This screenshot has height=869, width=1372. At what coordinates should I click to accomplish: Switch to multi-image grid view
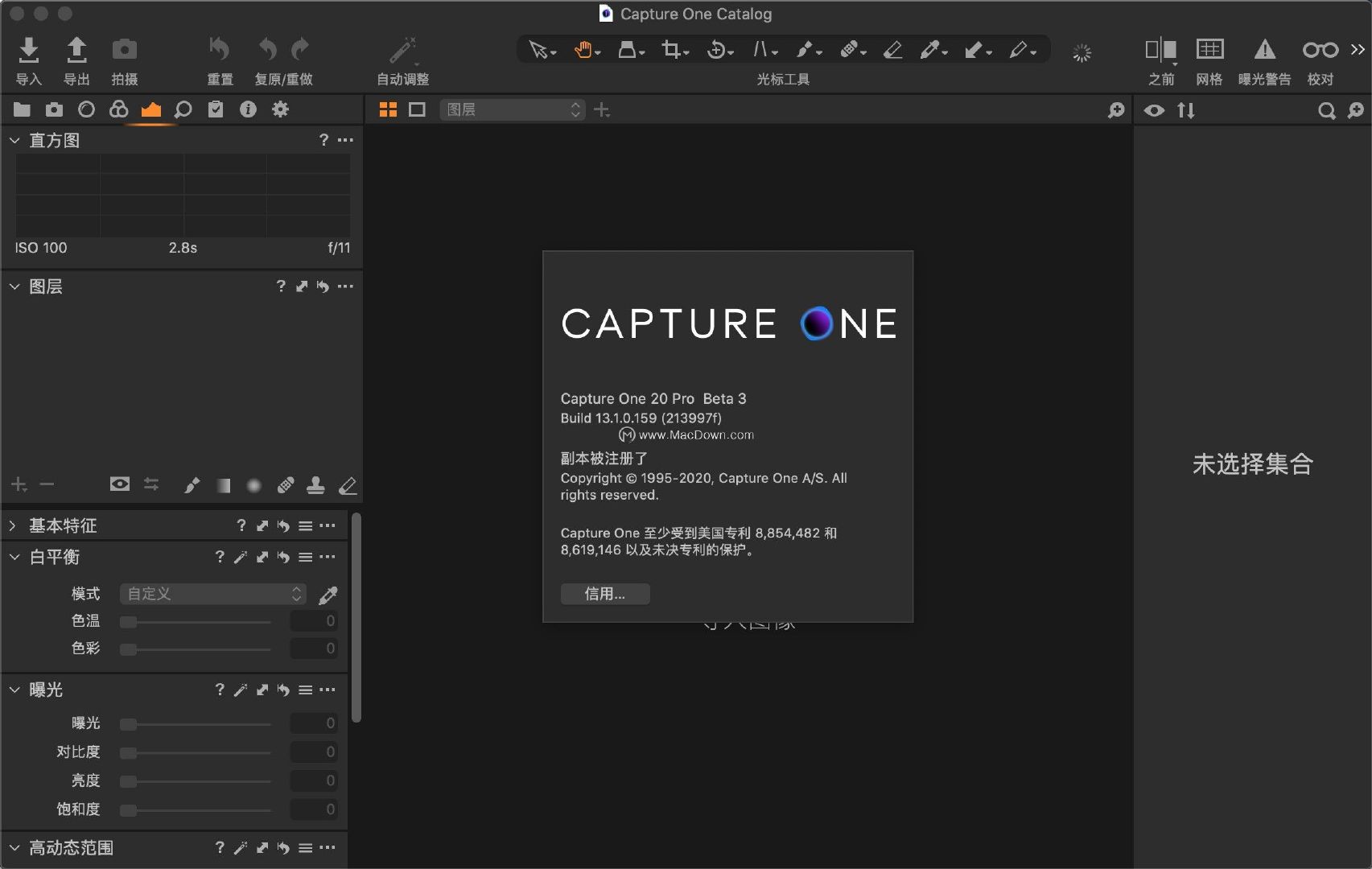point(388,109)
